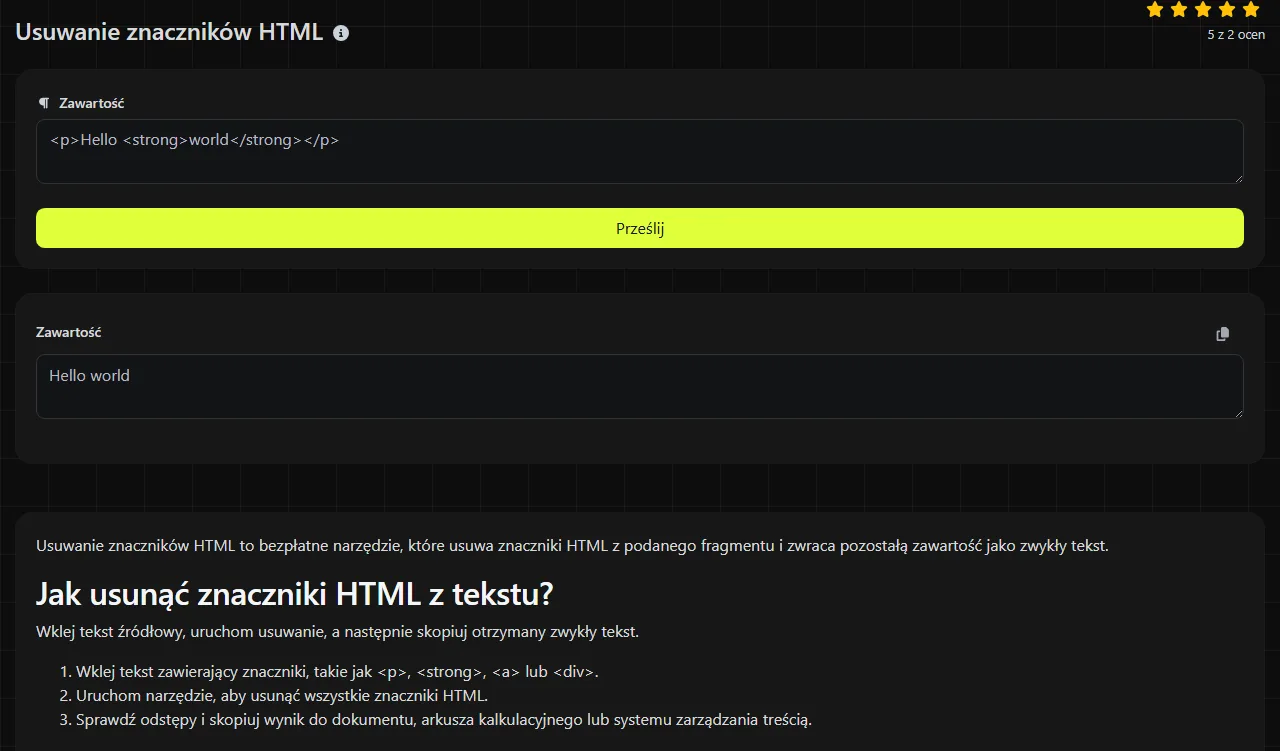Viewport: 1280px width, 751px height.
Task: Click the description starting "Usuwanie znaczników HTML to bezpłatne"
Action: (x=572, y=546)
